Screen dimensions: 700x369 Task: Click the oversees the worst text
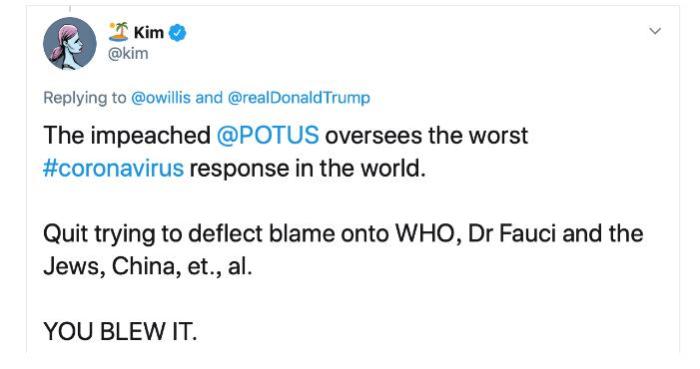pyautogui.click(x=426, y=136)
